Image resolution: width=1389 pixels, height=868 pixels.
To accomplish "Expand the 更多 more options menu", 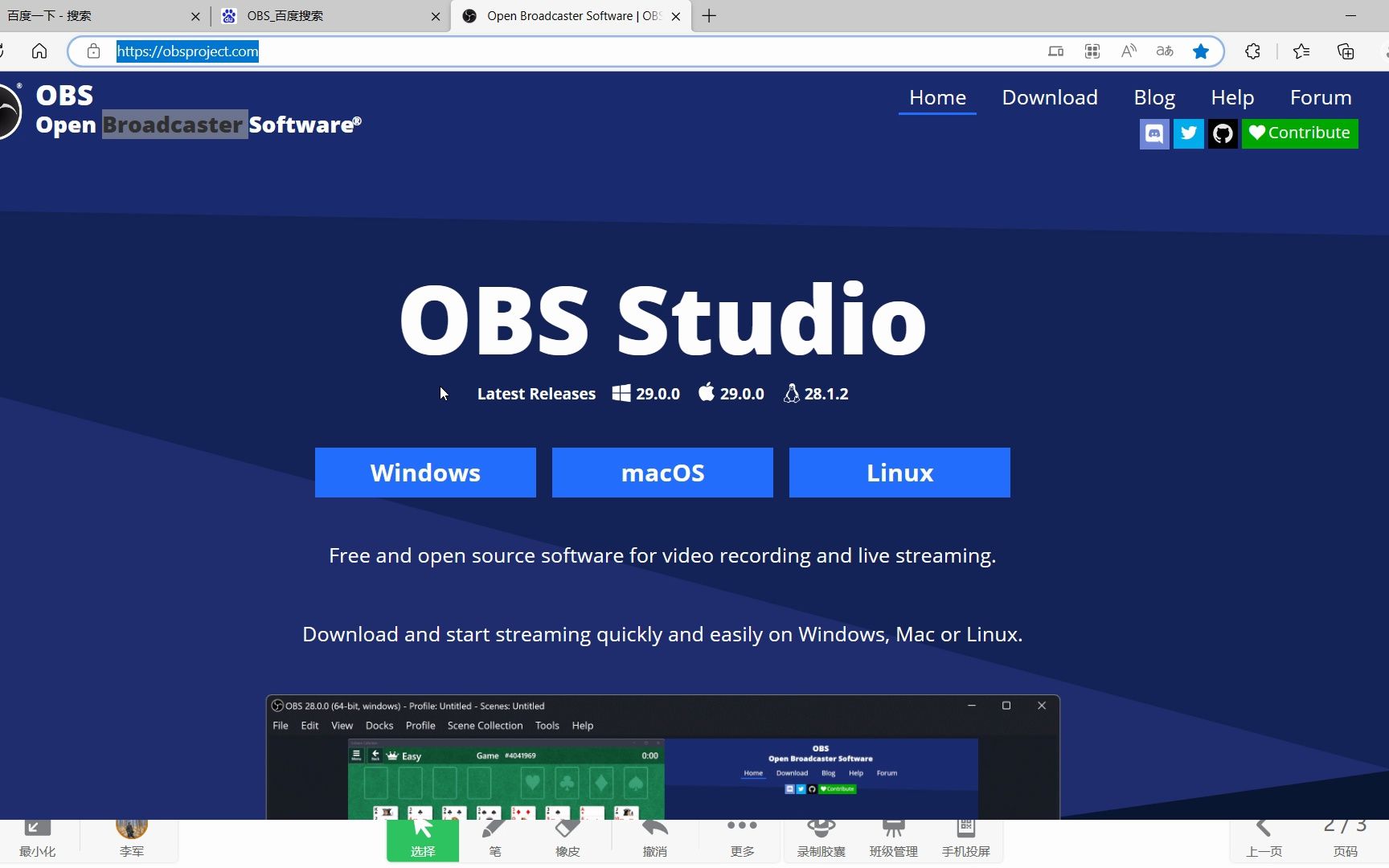I will tap(741, 840).
